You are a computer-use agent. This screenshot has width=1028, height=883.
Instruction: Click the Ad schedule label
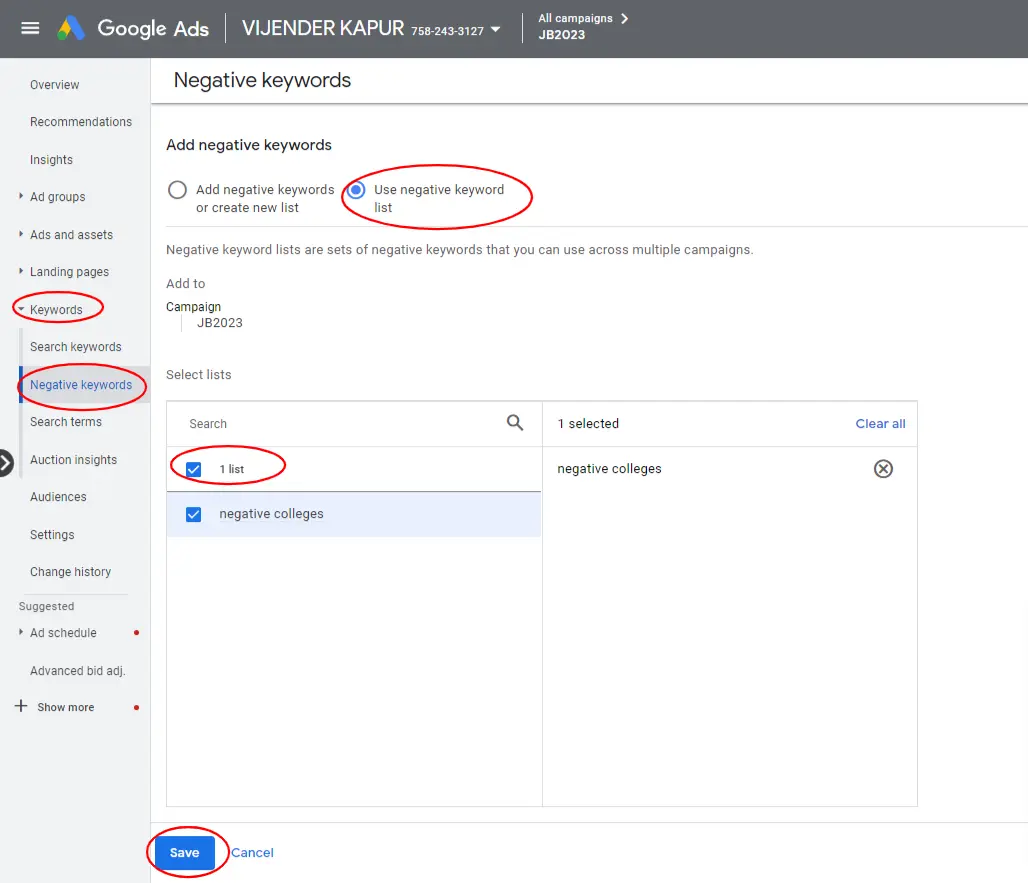[63, 633]
